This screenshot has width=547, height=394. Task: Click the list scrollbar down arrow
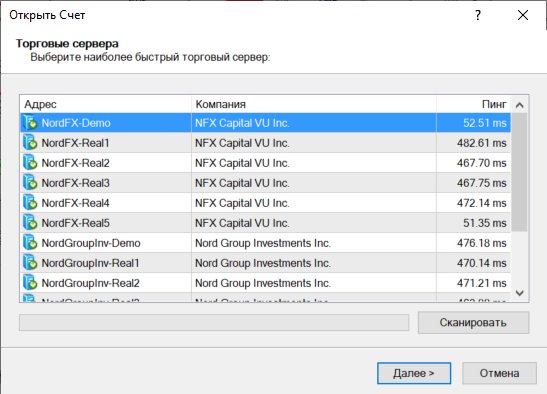point(519,293)
